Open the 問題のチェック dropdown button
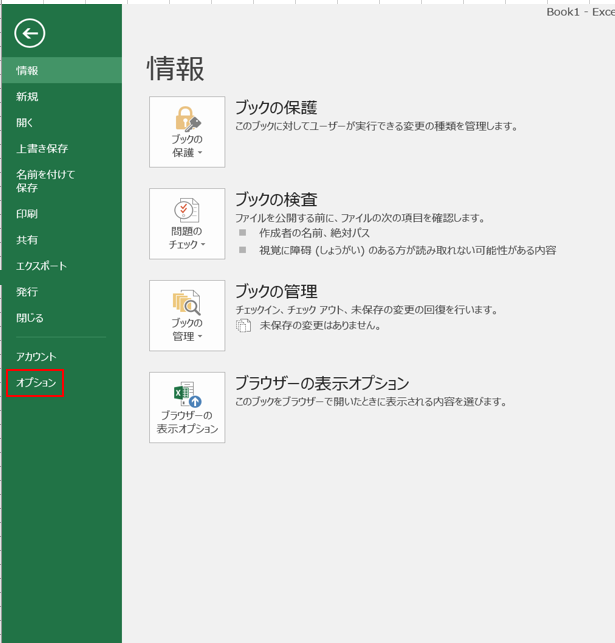This screenshot has width=615, height=643. click(x=187, y=223)
